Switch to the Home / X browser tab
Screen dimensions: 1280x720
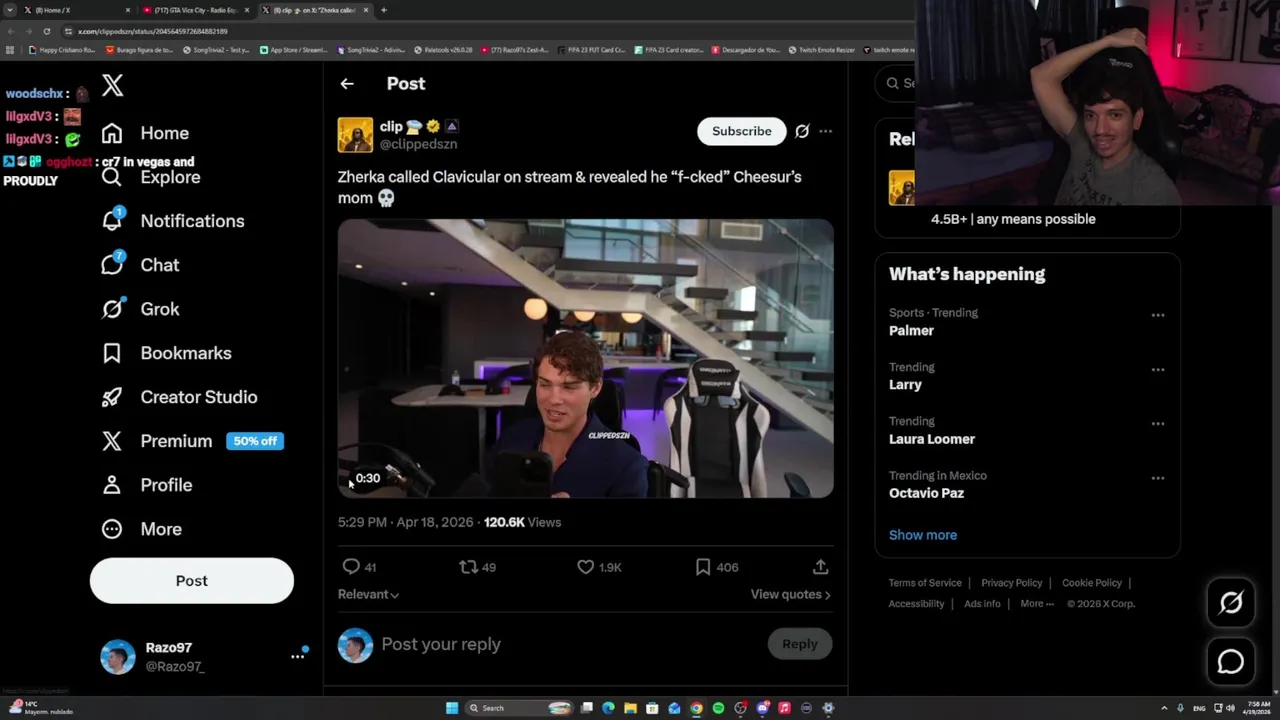pos(75,10)
